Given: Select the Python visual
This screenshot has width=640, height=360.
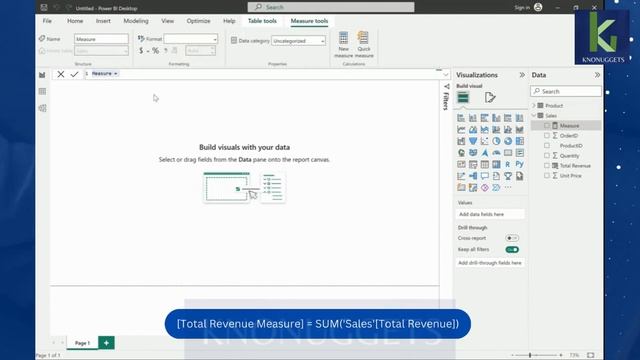Looking at the screenshot, I should tap(520, 164).
